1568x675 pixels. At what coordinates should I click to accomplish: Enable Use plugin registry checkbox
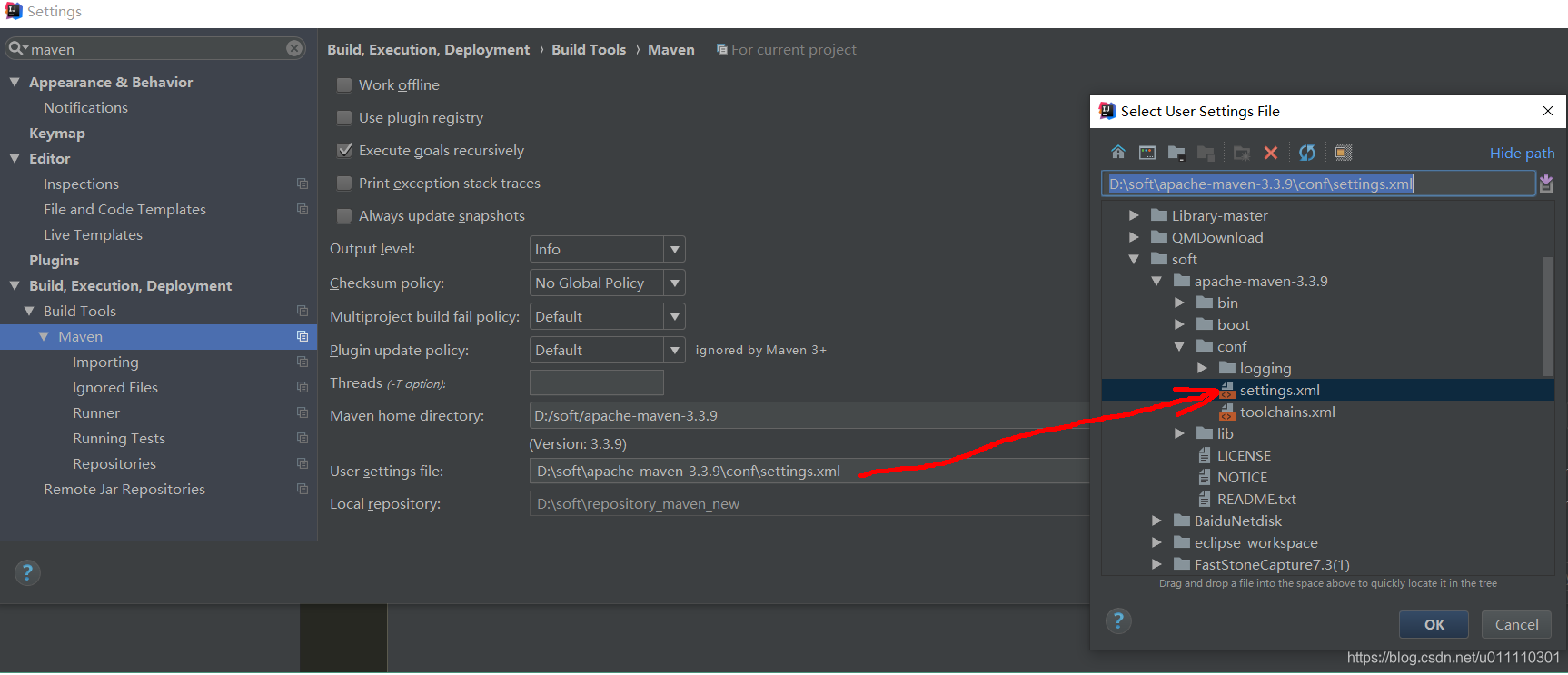[x=344, y=117]
